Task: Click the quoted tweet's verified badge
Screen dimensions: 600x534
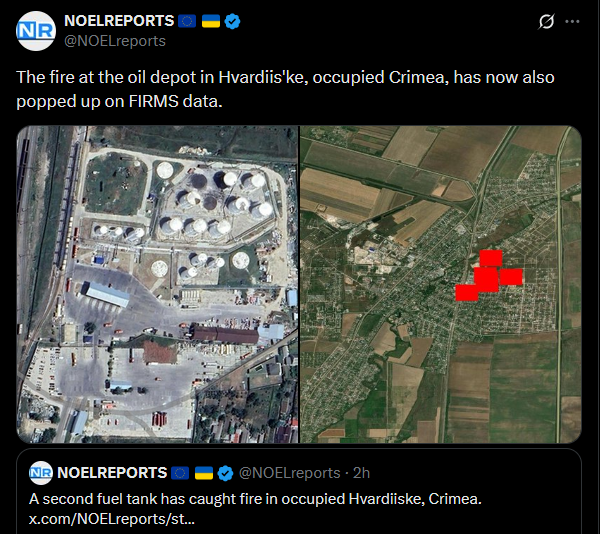Action: tap(225, 473)
